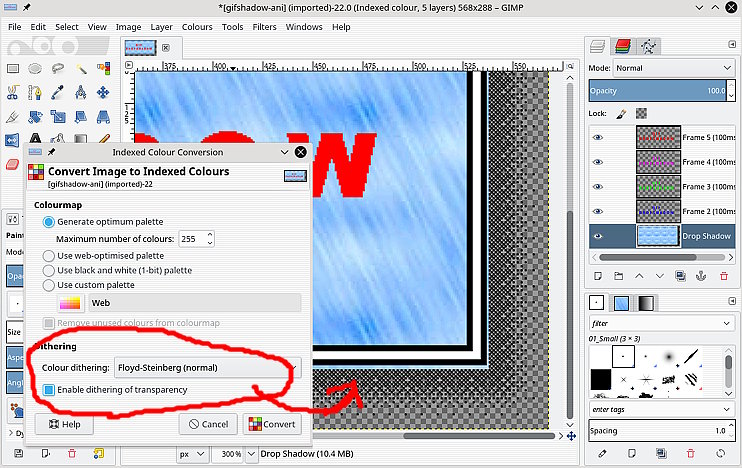The width and height of the screenshot is (742, 468).
Task: Select the Free Select lasso tool
Action: (58, 69)
